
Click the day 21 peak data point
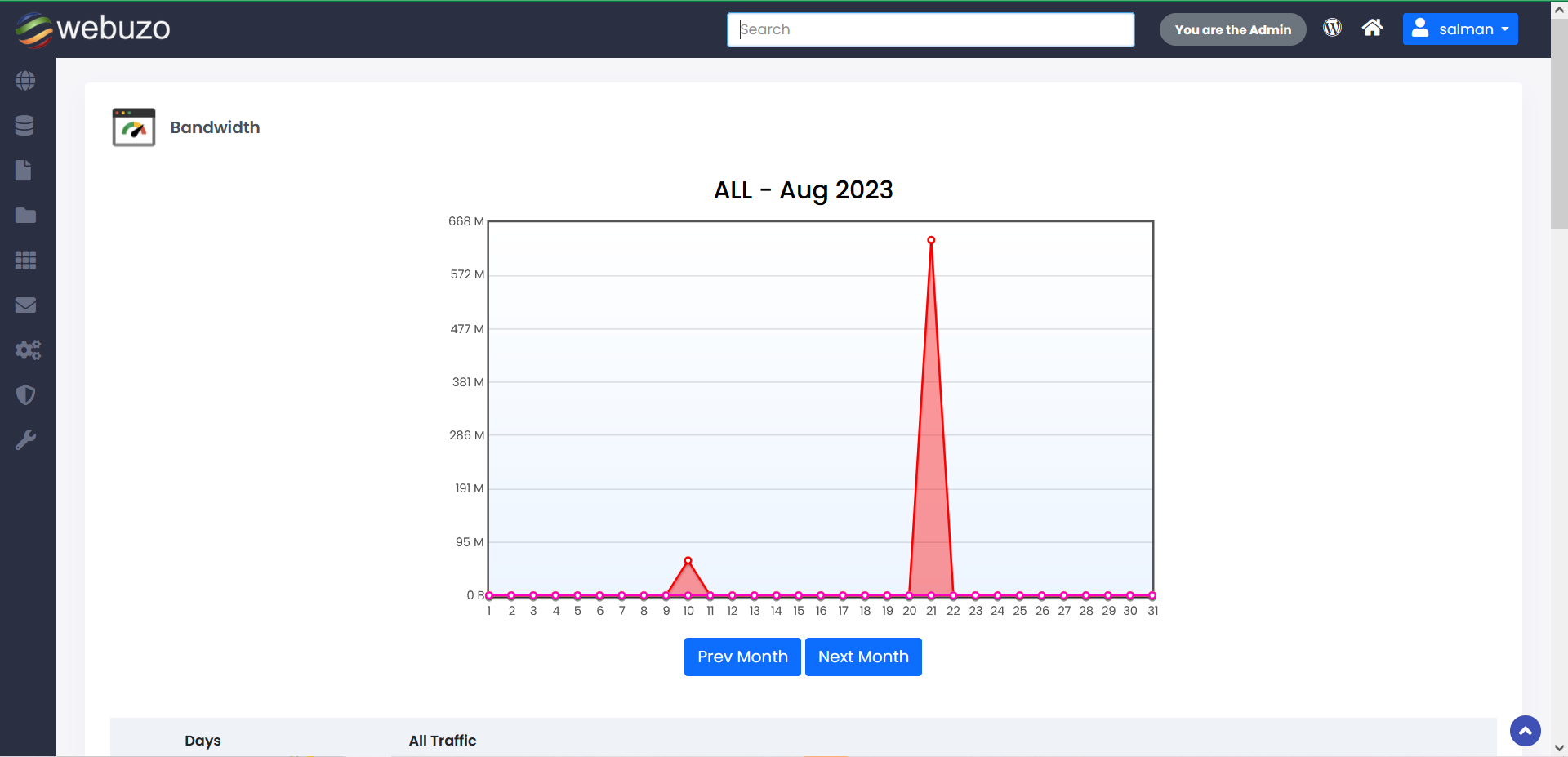point(931,240)
